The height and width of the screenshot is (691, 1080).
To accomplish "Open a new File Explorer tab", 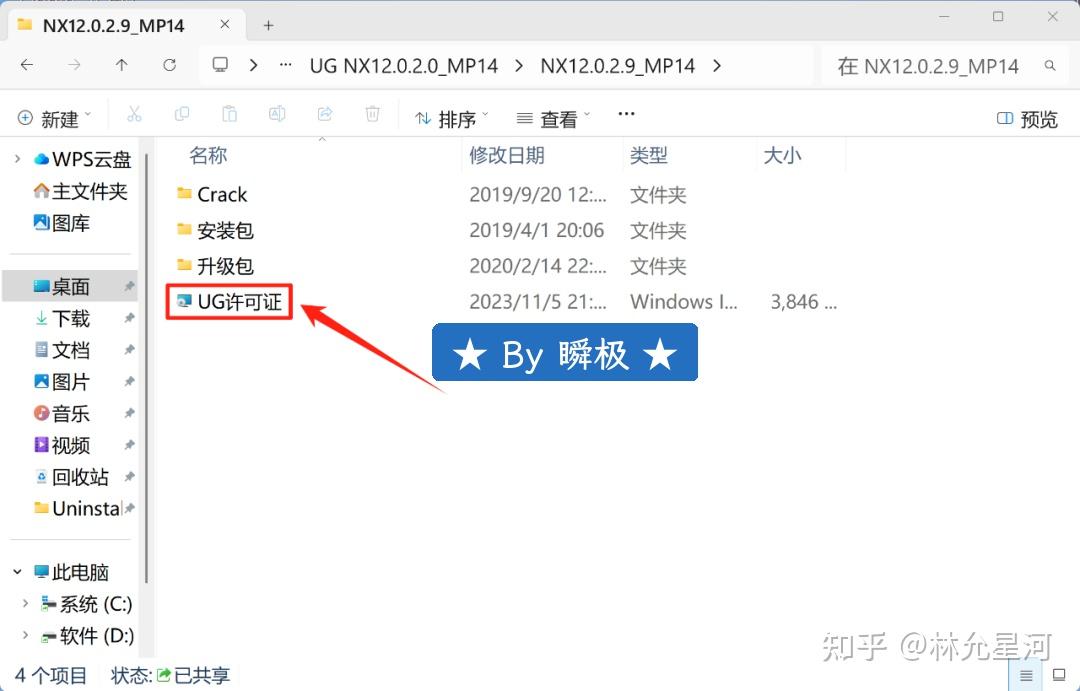I will [x=267, y=24].
